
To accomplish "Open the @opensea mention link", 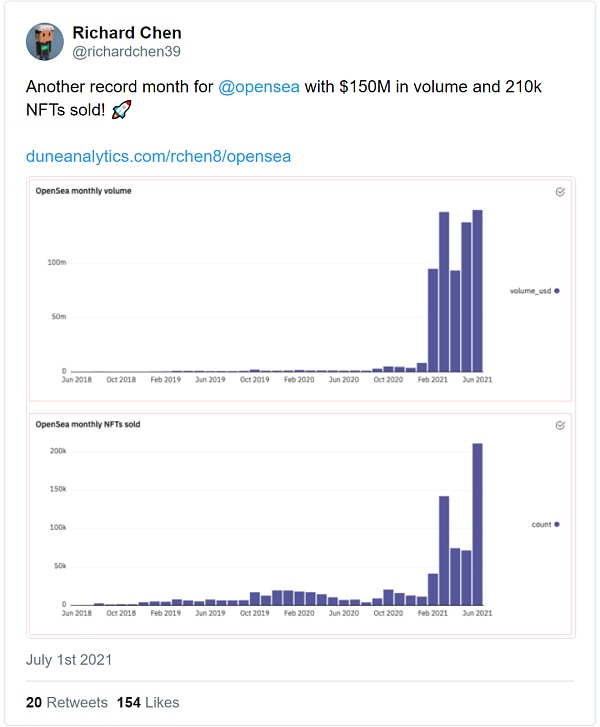I will (x=259, y=88).
